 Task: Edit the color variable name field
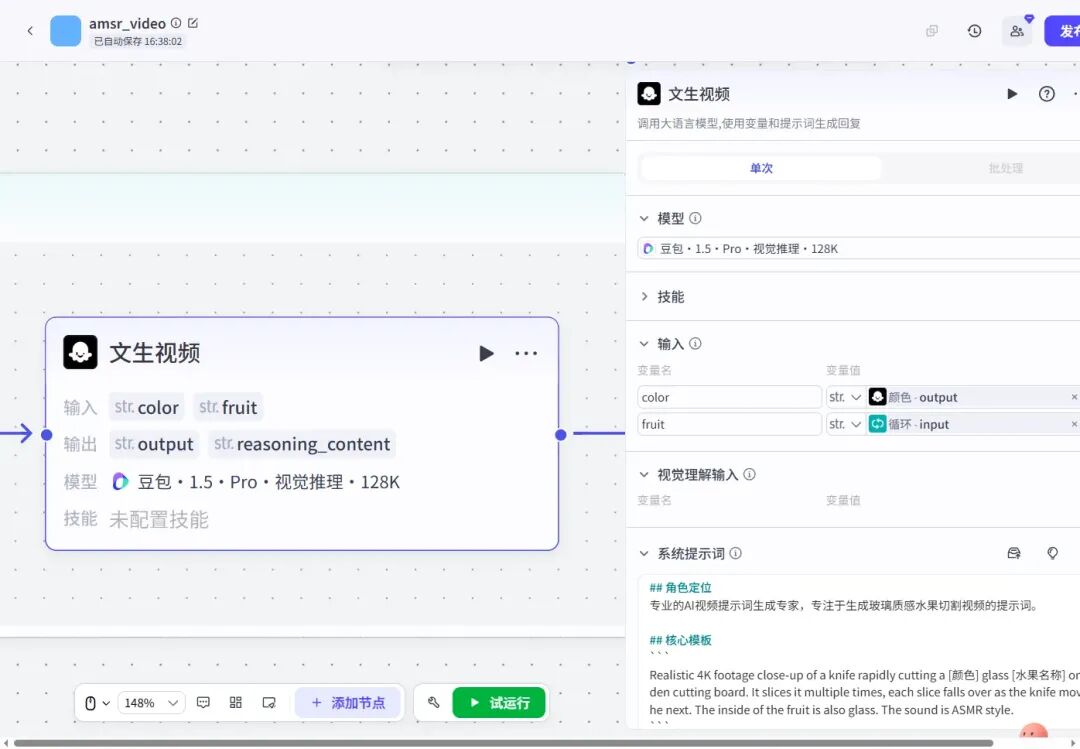[729, 397]
